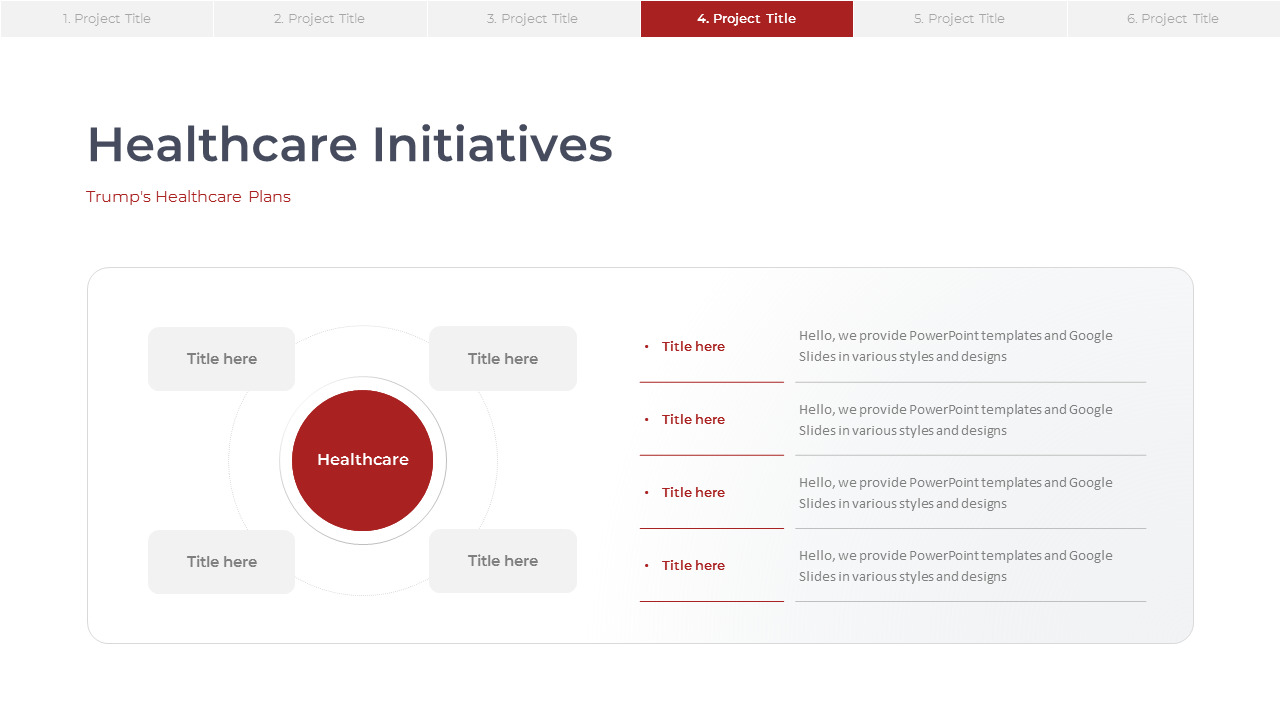
Task: Select the description text in the third row
Action: [x=955, y=493]
